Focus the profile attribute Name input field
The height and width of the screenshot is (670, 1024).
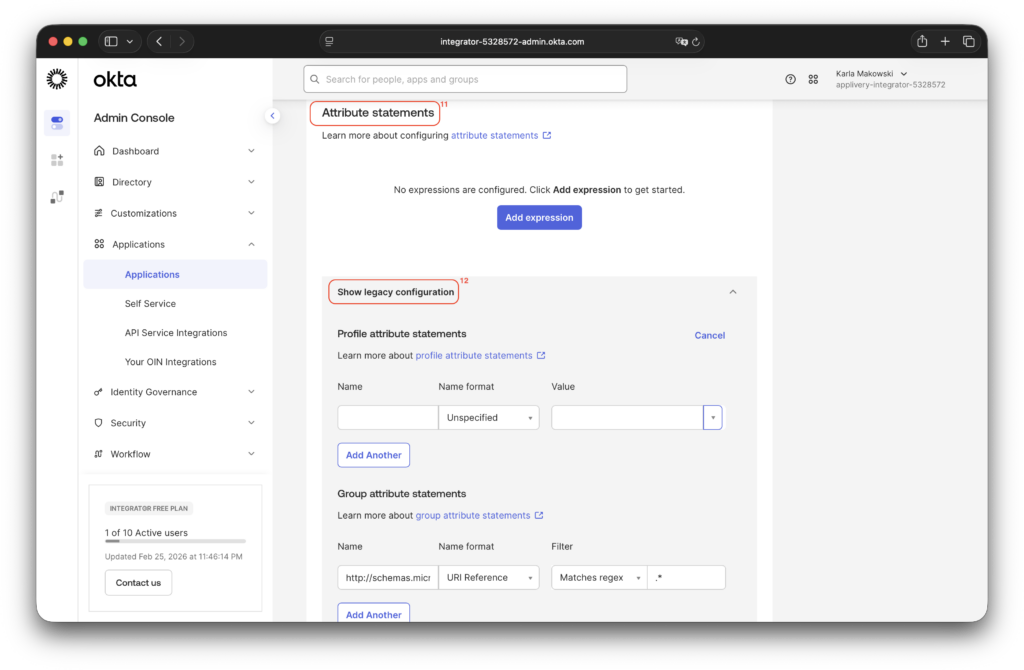pos(387,418)
